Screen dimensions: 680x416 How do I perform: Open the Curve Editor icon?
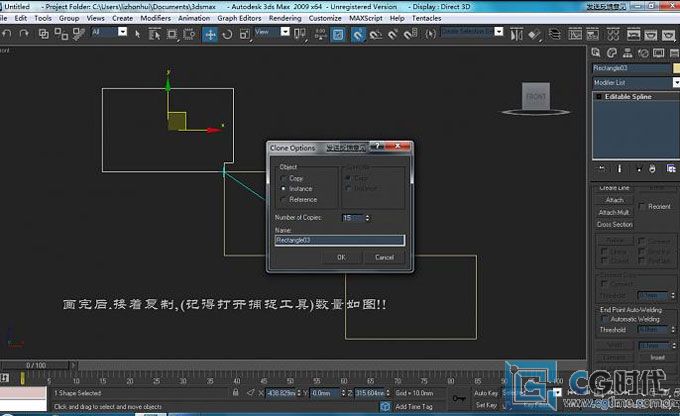point(575,34)
